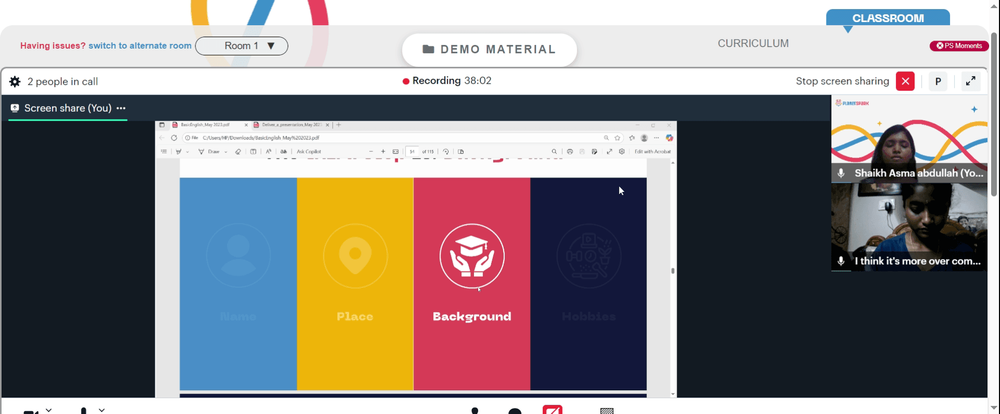Open Screen share (You) three-dots menu
This screenshot has width=1000, height=414.
pyautogui.click(x=121, y=108)
